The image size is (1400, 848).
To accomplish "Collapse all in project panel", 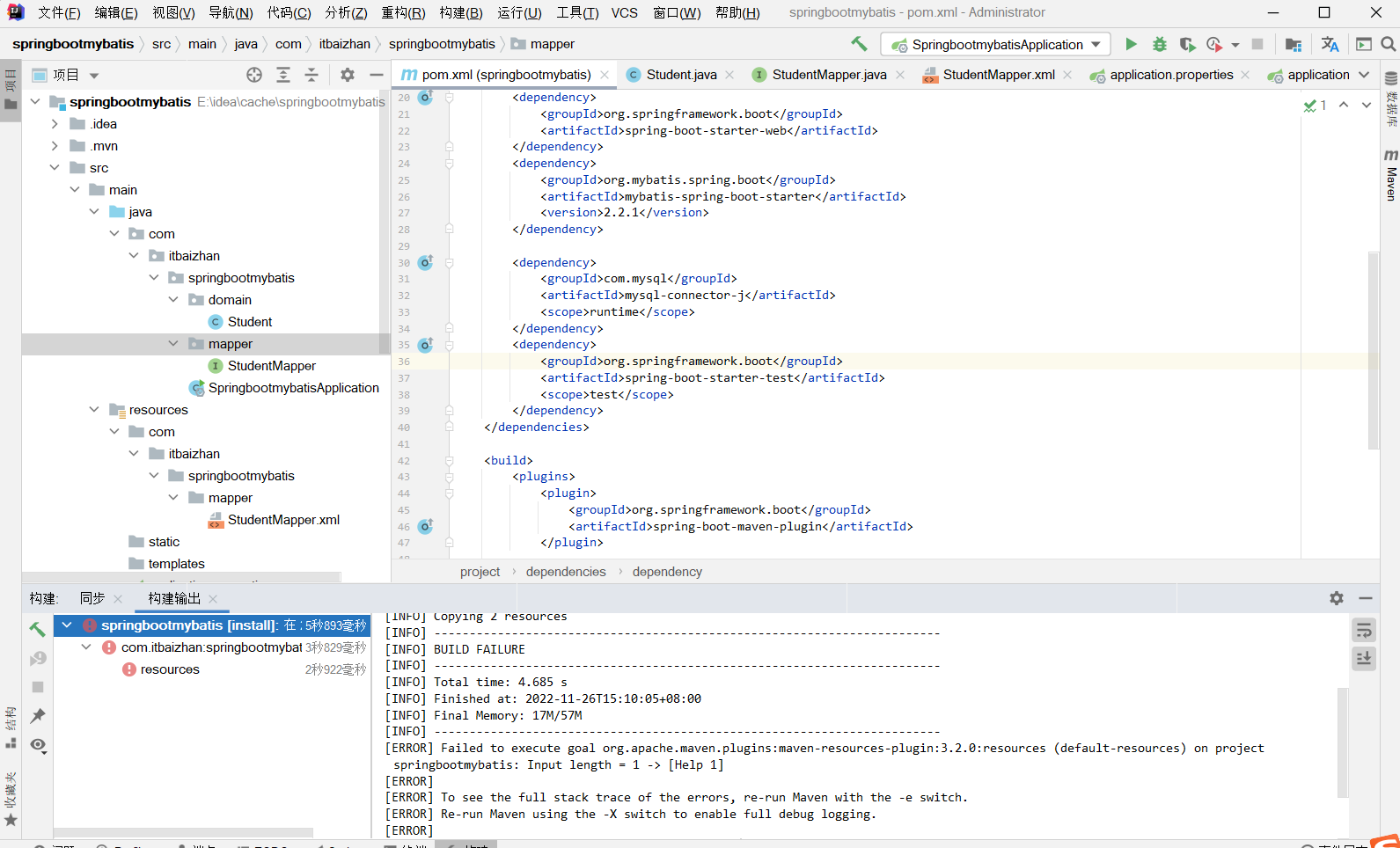I will tap(312, 75).
